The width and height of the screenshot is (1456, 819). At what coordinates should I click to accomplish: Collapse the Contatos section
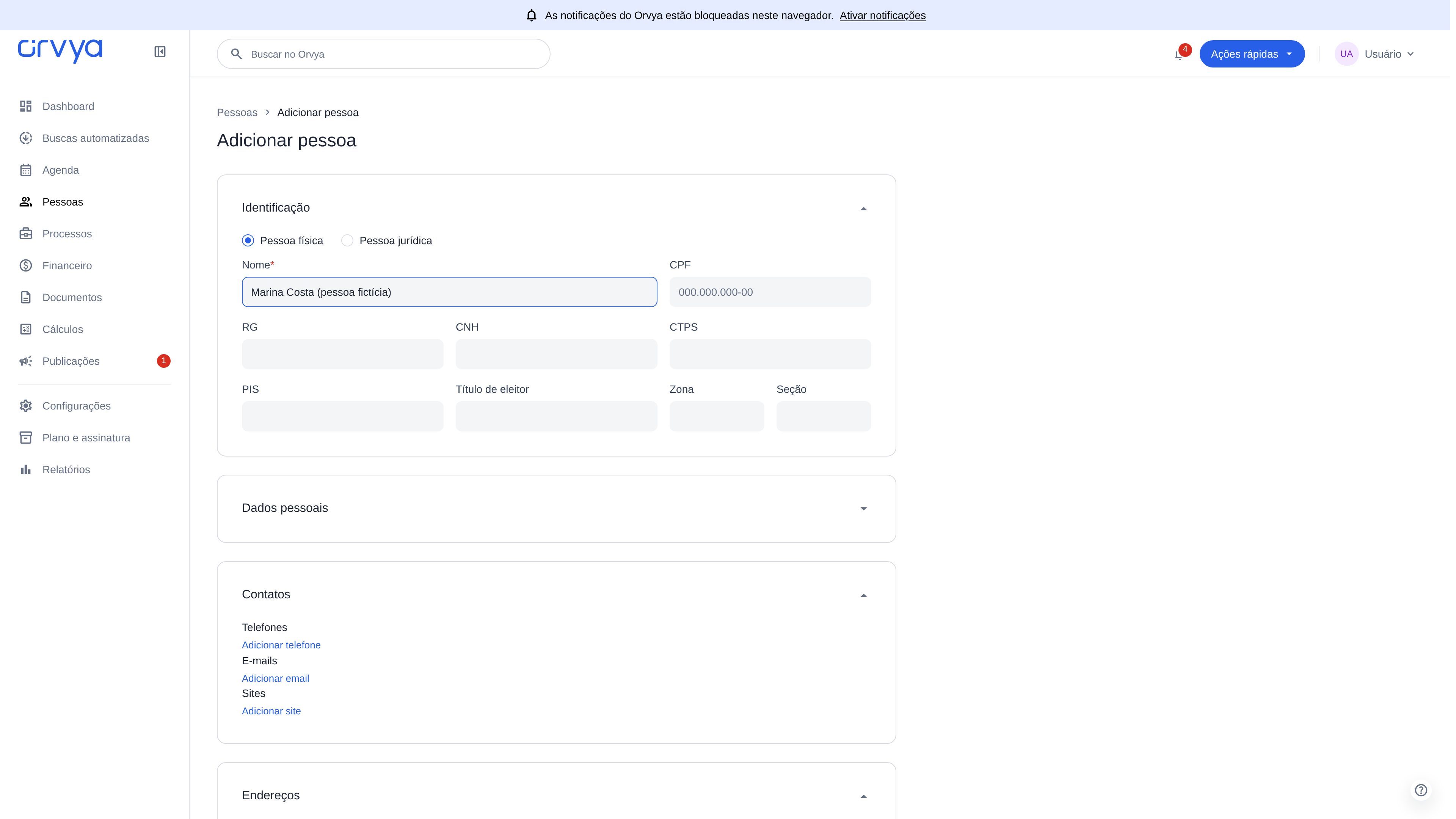(863, 595)
